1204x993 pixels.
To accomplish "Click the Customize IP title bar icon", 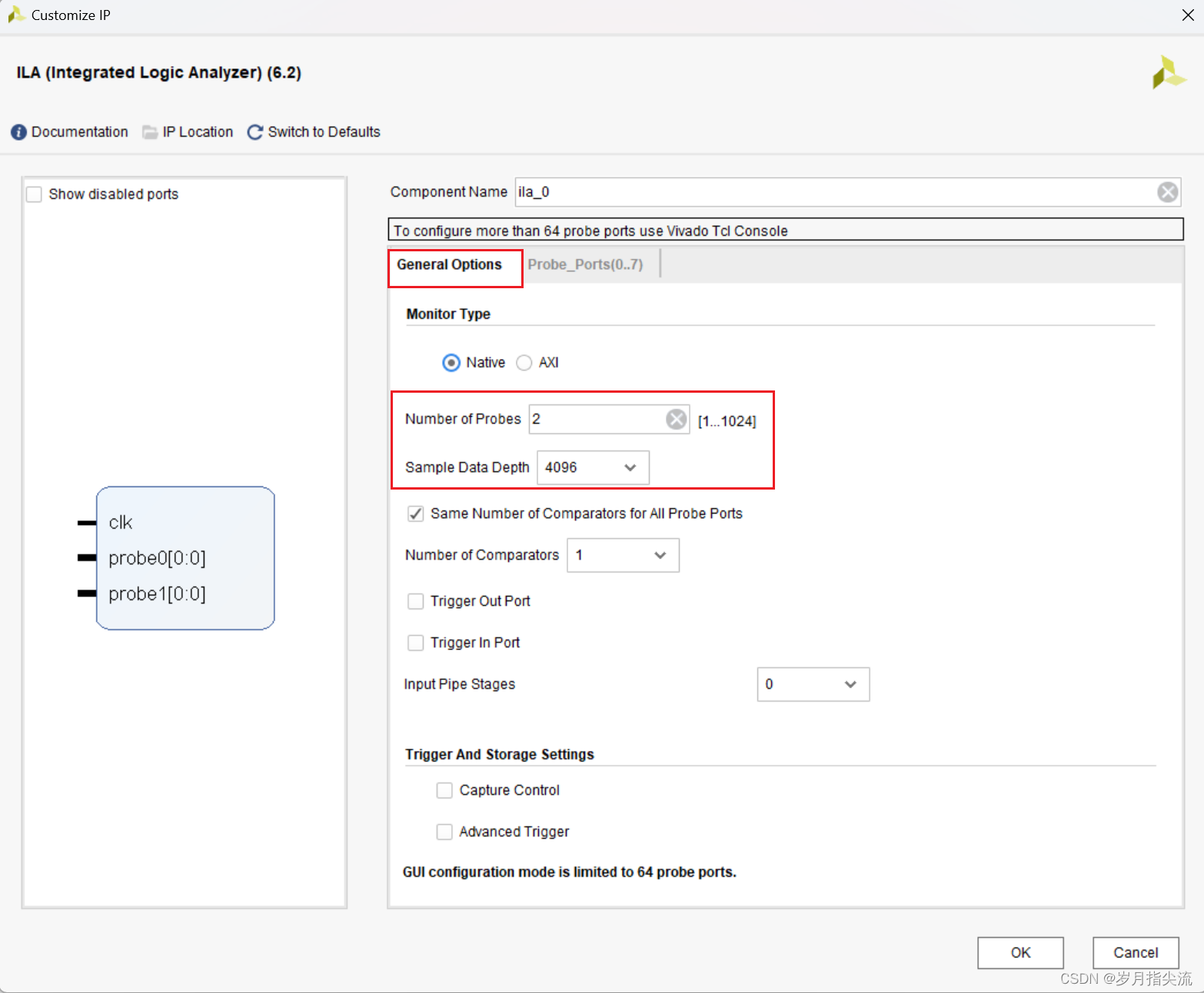I will [16, 15].
